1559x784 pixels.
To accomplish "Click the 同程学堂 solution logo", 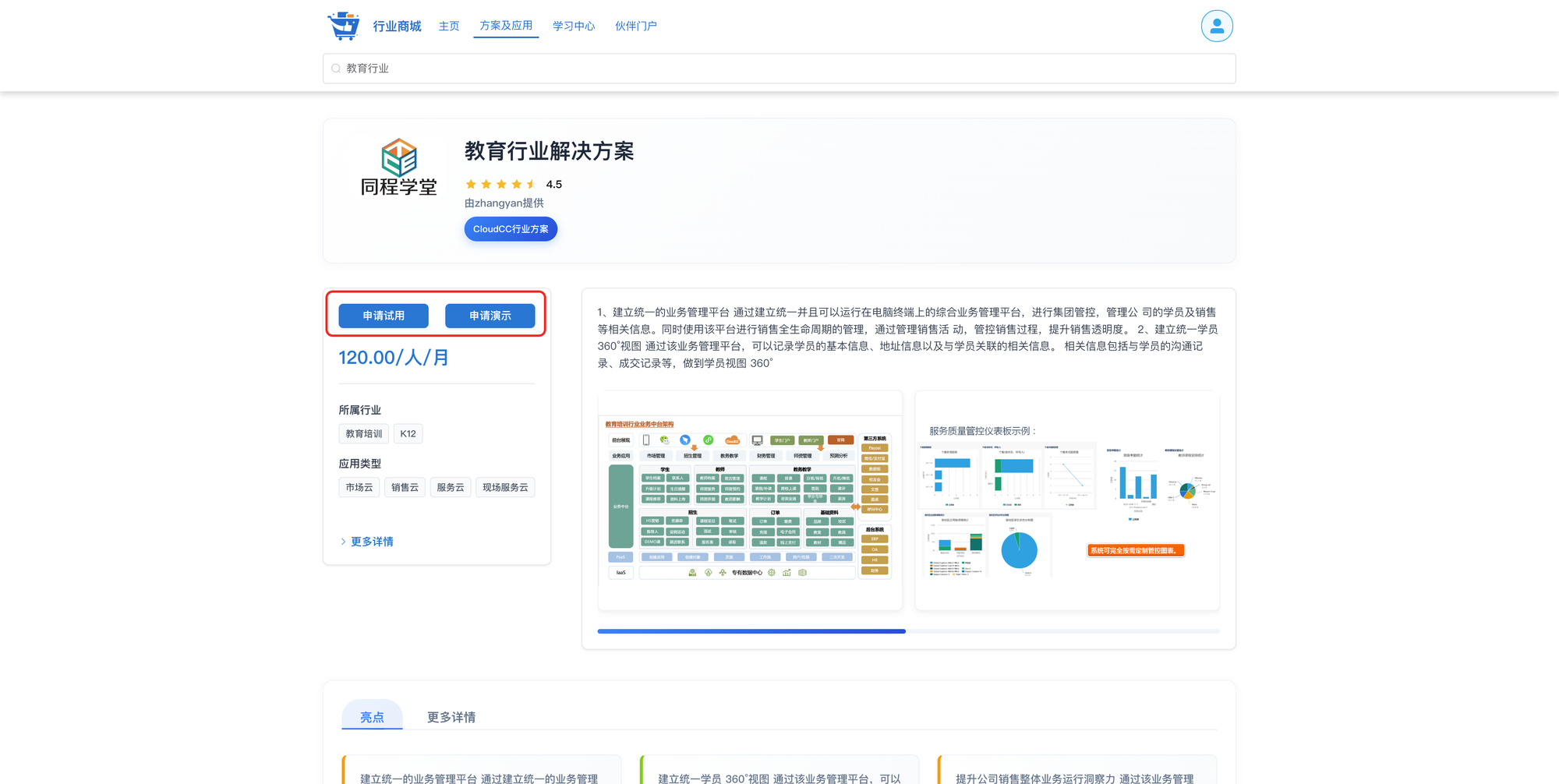I will tap(398, 168).
